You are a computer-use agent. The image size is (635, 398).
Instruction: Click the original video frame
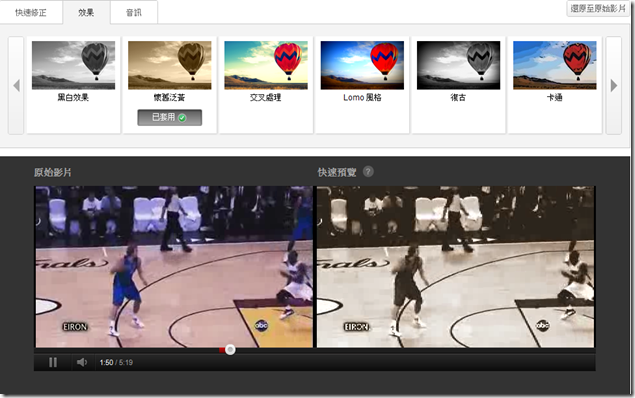[x=174, y=267]
